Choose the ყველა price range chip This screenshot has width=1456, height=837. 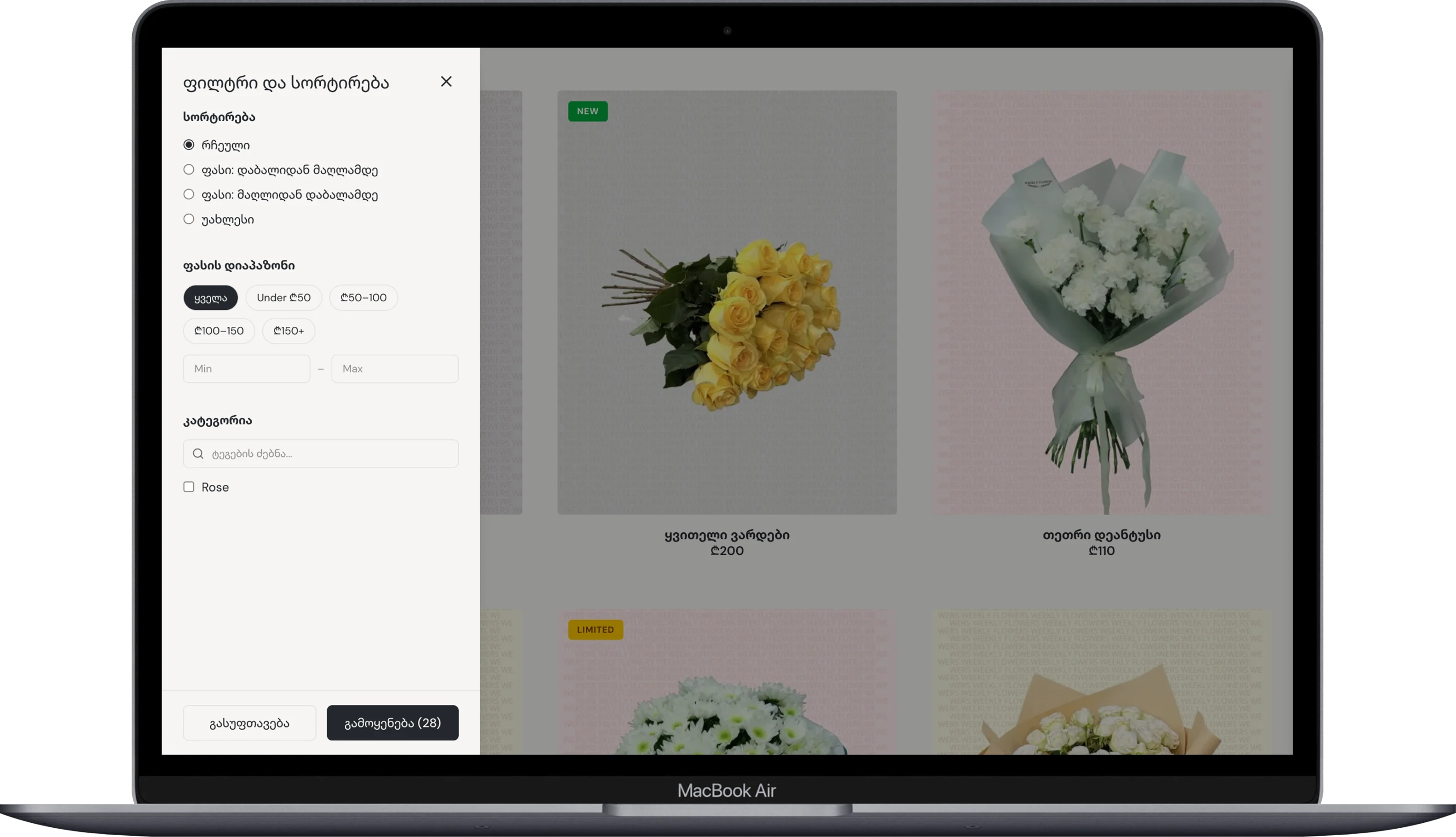pyautogui.click(x=210, y=298)
